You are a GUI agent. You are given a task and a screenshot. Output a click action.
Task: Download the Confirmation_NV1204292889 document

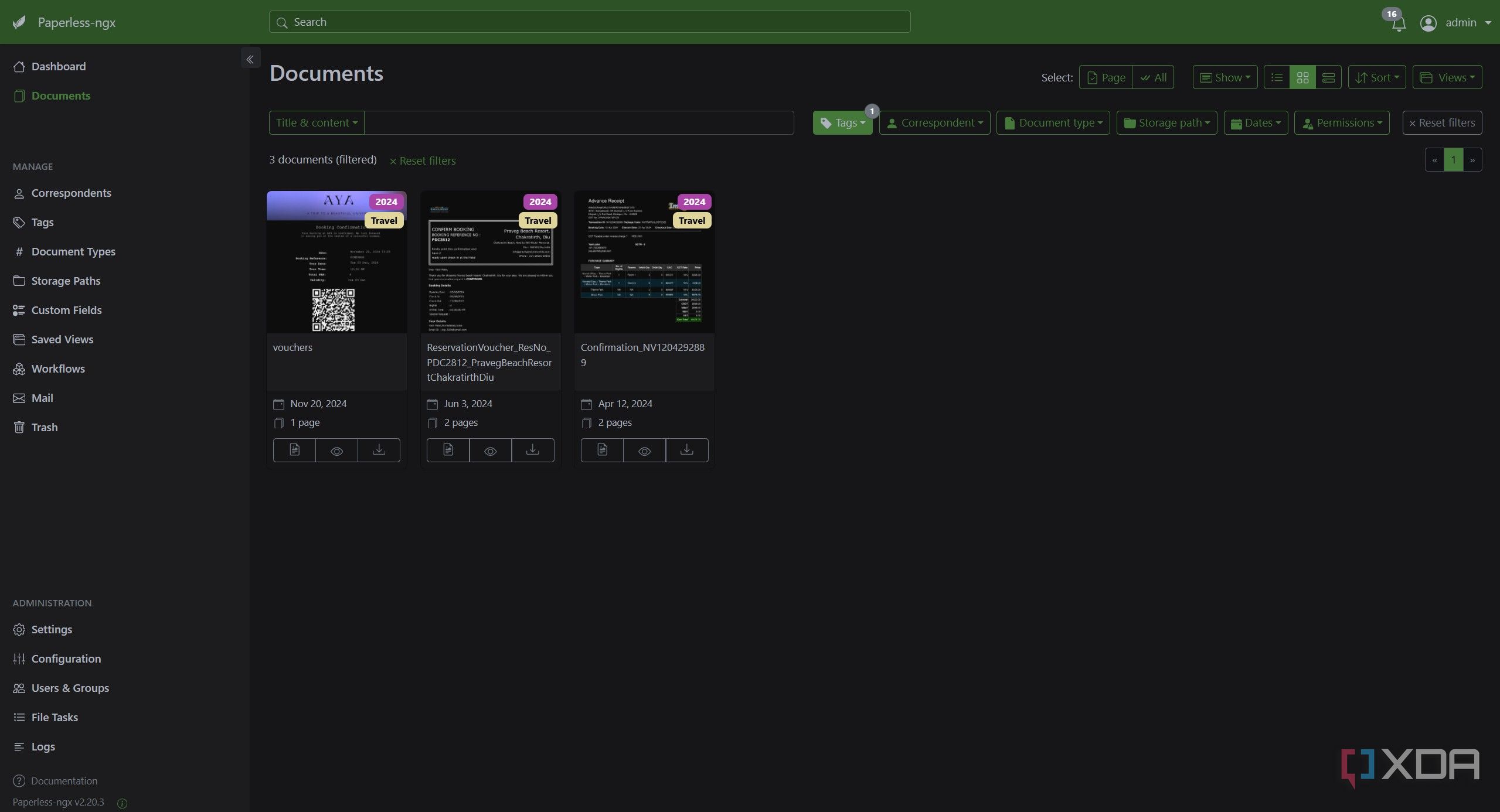click(686, 450)
